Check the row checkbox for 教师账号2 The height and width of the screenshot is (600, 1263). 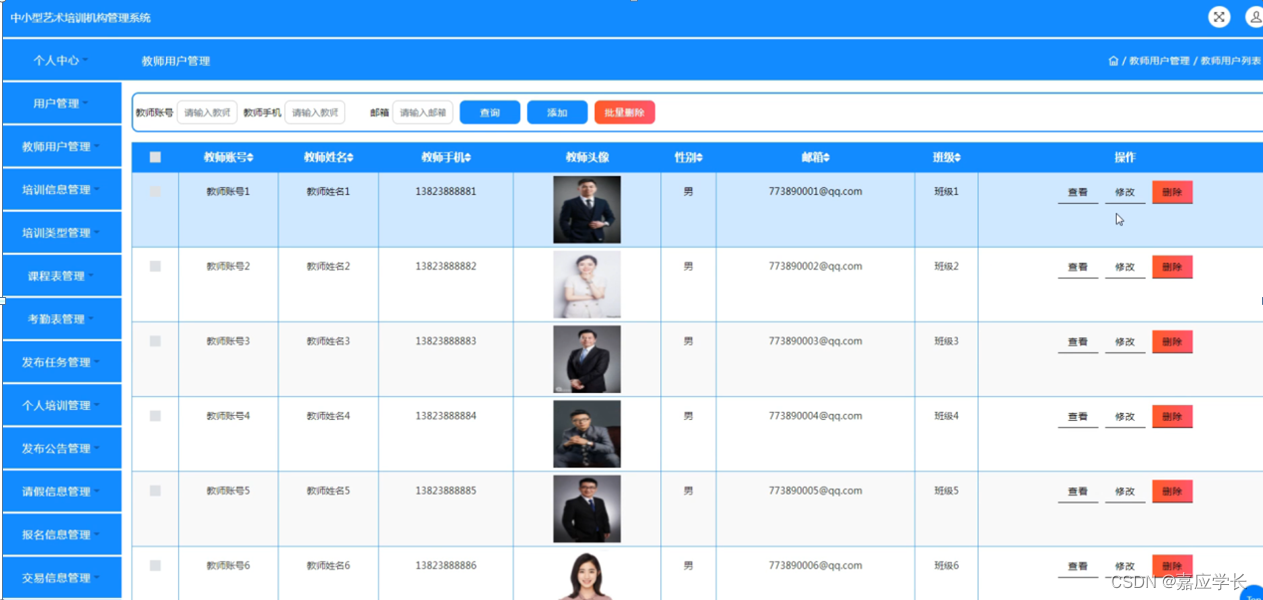click(155, 266)
